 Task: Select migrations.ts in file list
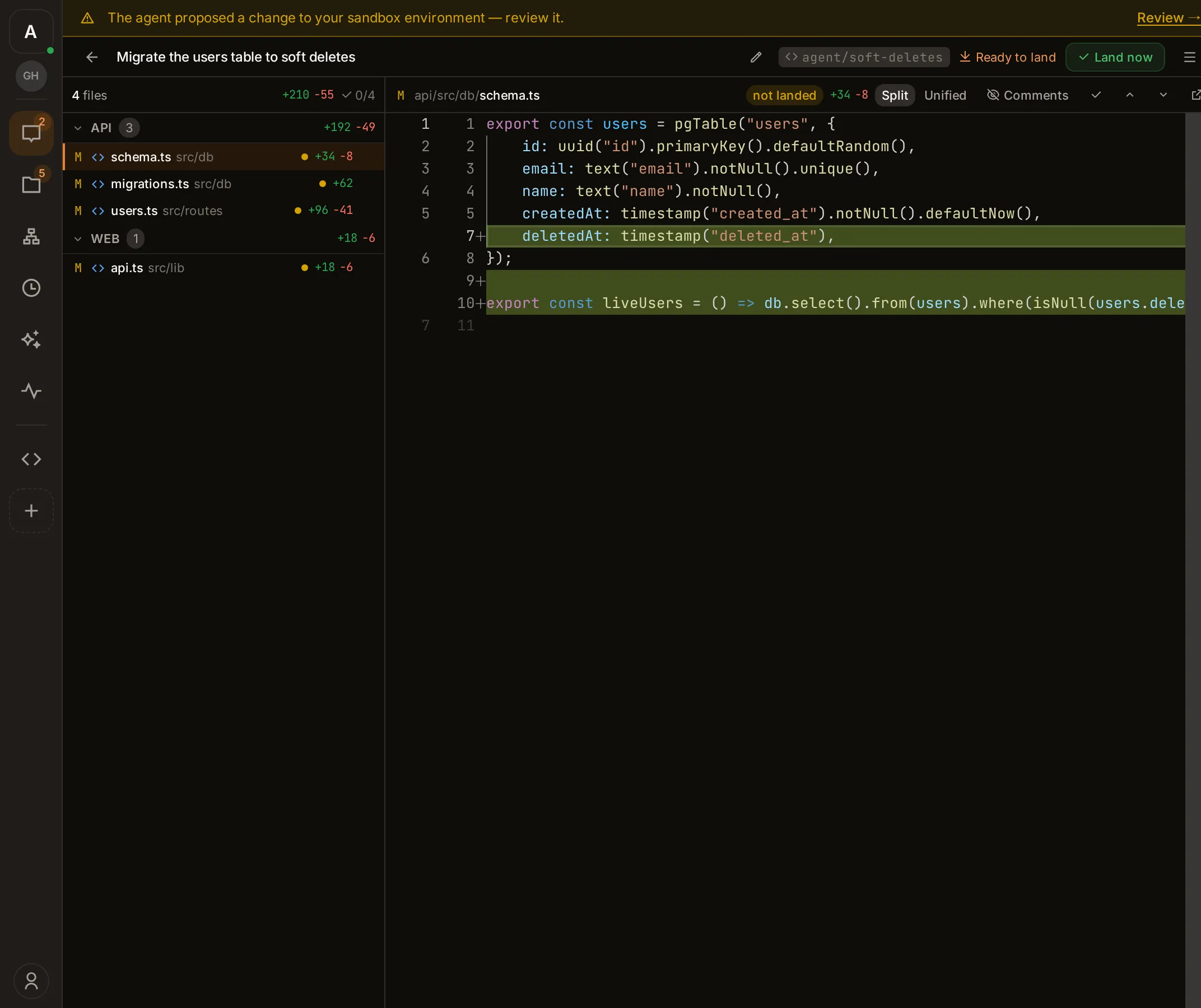tap(224, 184)
